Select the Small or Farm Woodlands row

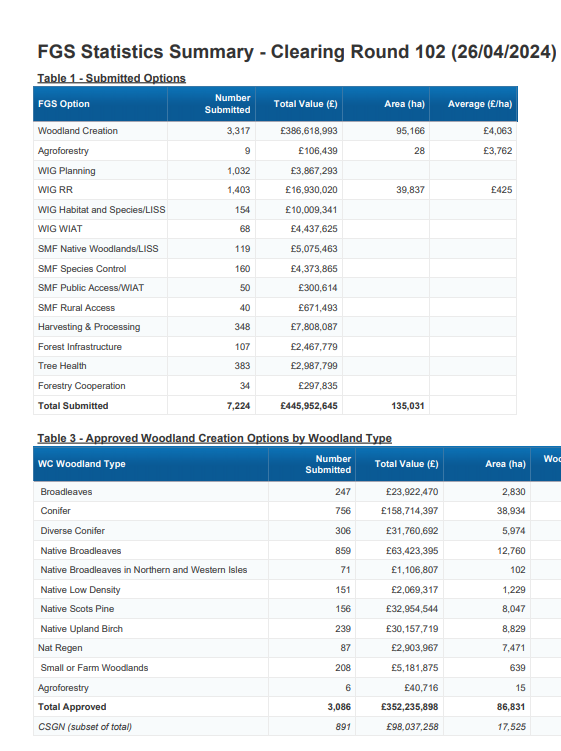coord(297,668)
